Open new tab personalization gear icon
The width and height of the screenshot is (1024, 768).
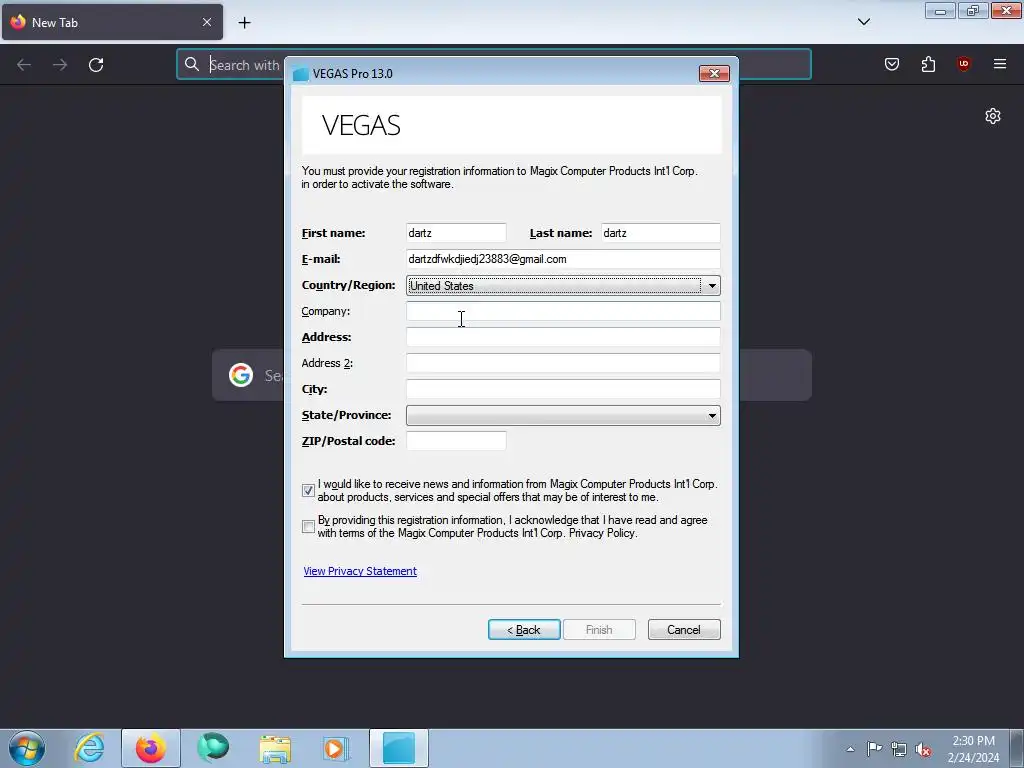click(x=993, y=116)
